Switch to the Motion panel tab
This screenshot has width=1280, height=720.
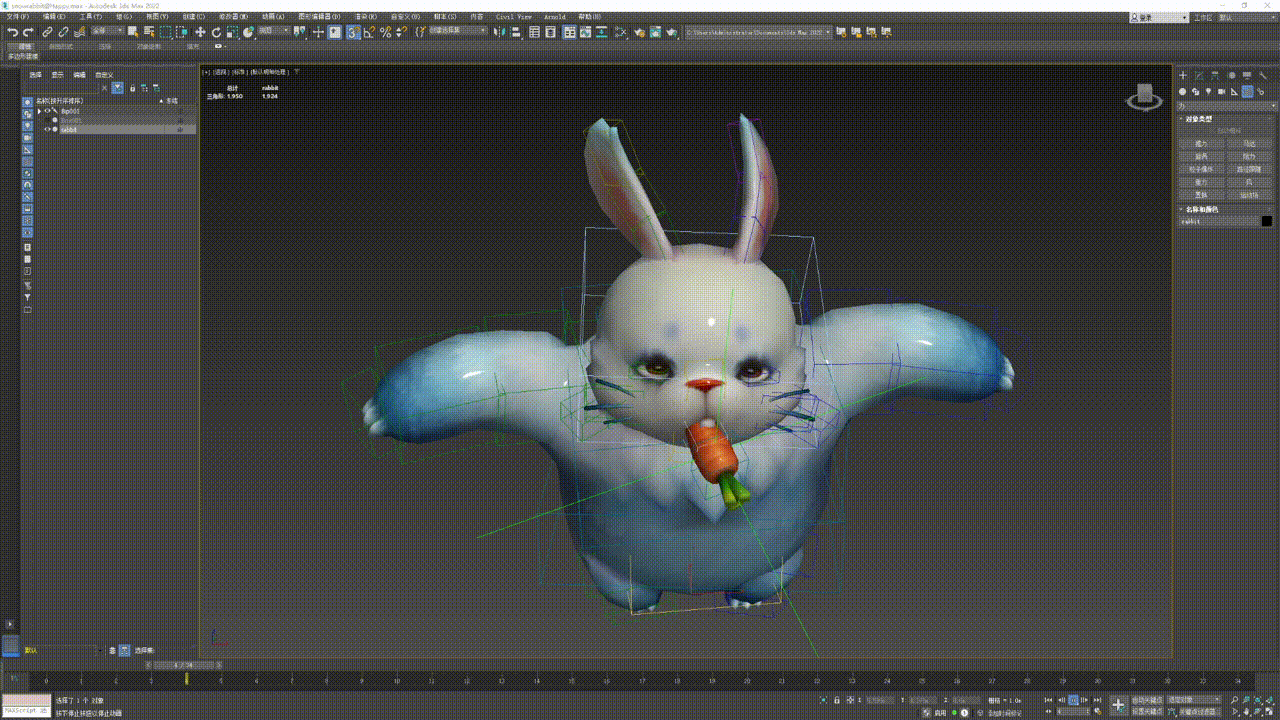[1232, 75]
